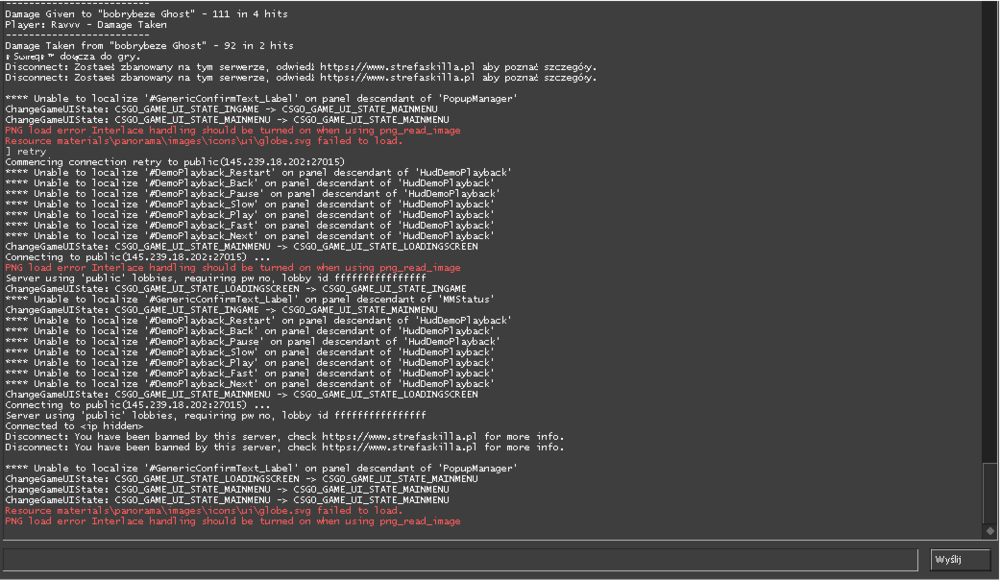Click the 'LOADINGSCREEN -> CSGO_GAME_UI_STATE_MAINMENU' line
The image size is (1000, 580).
[242, 479]
